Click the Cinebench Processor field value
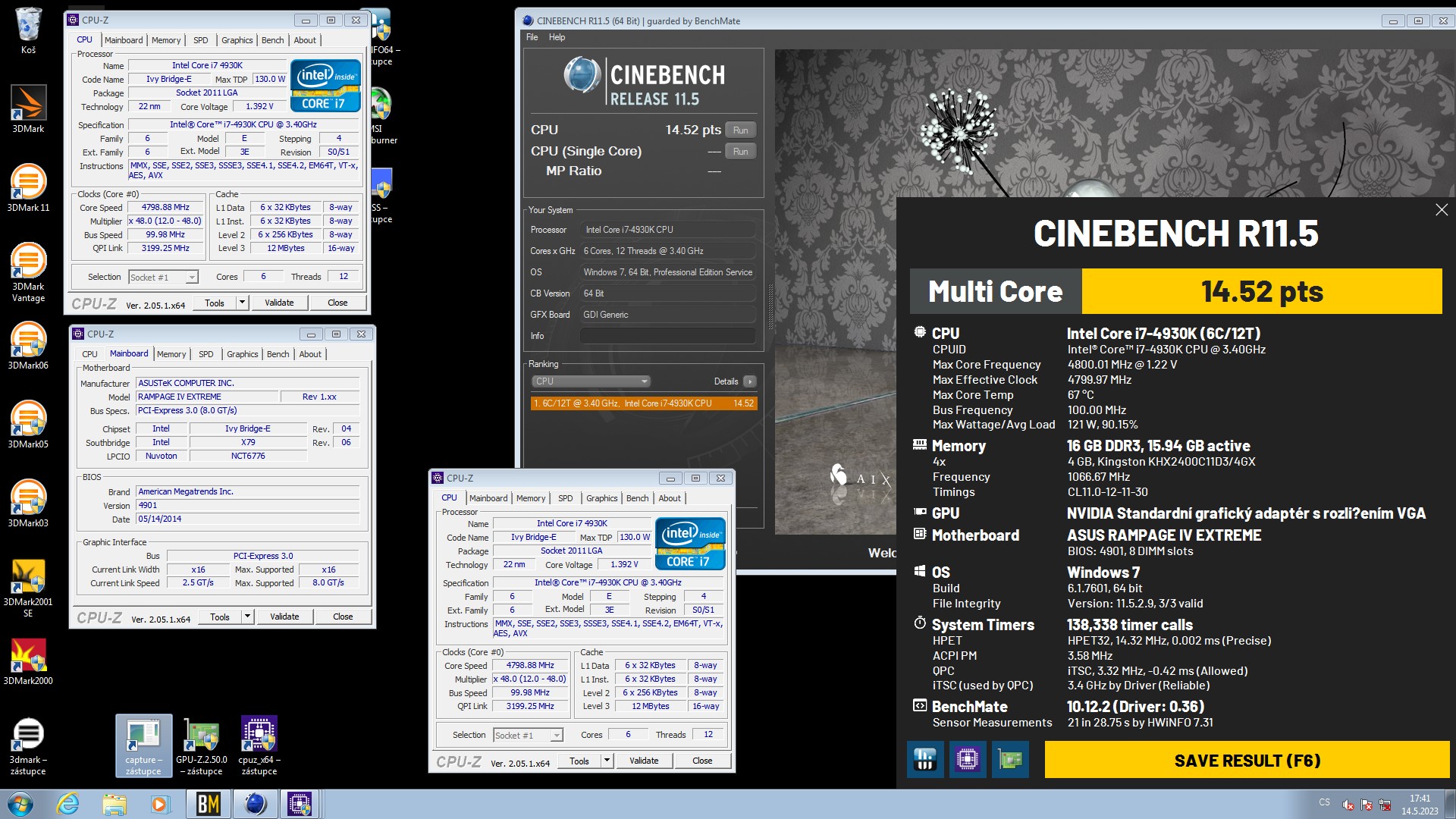This screenshot has height=819, width=1456. point(668,229)
